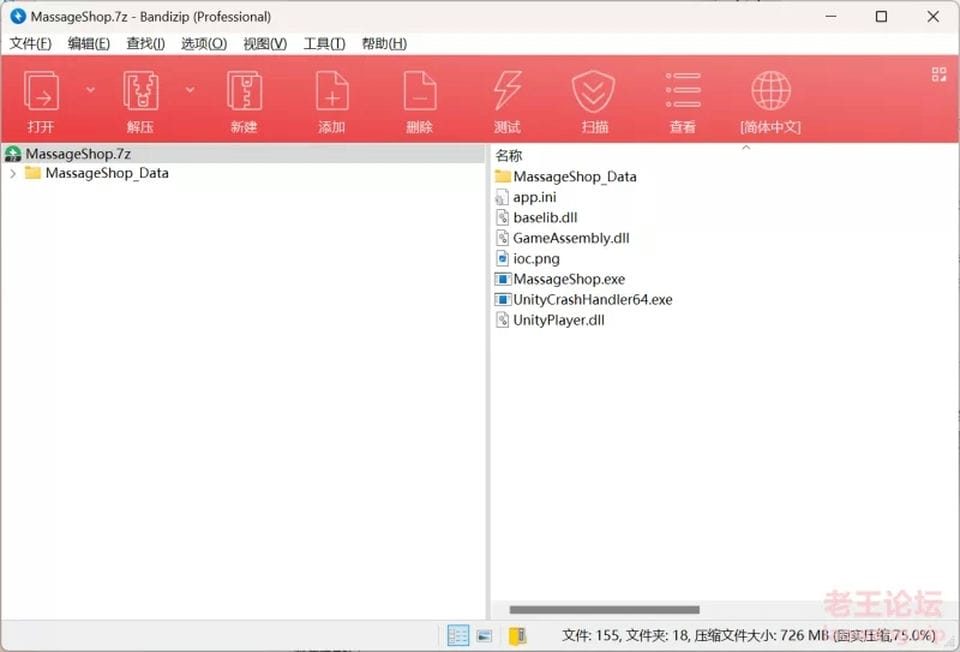Create a new archive with 新建
Screen dimensions: 960x652
(x=244, y=91)
